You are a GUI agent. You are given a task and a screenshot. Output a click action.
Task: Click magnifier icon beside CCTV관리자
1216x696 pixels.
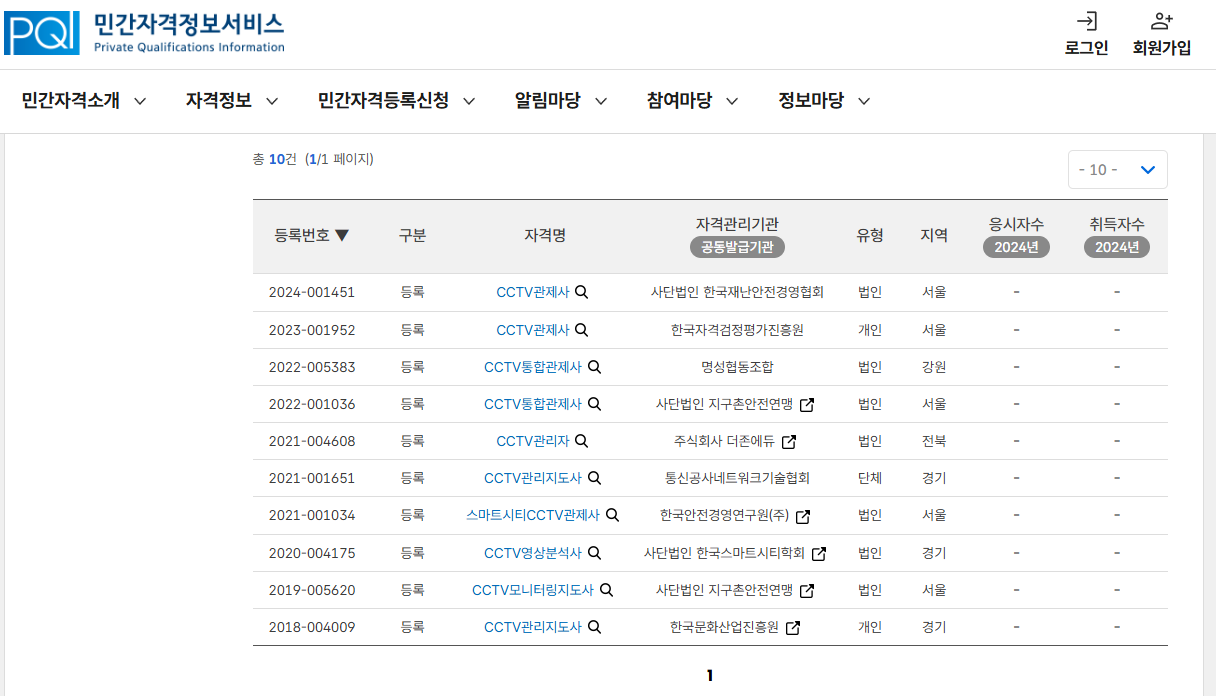581,441
